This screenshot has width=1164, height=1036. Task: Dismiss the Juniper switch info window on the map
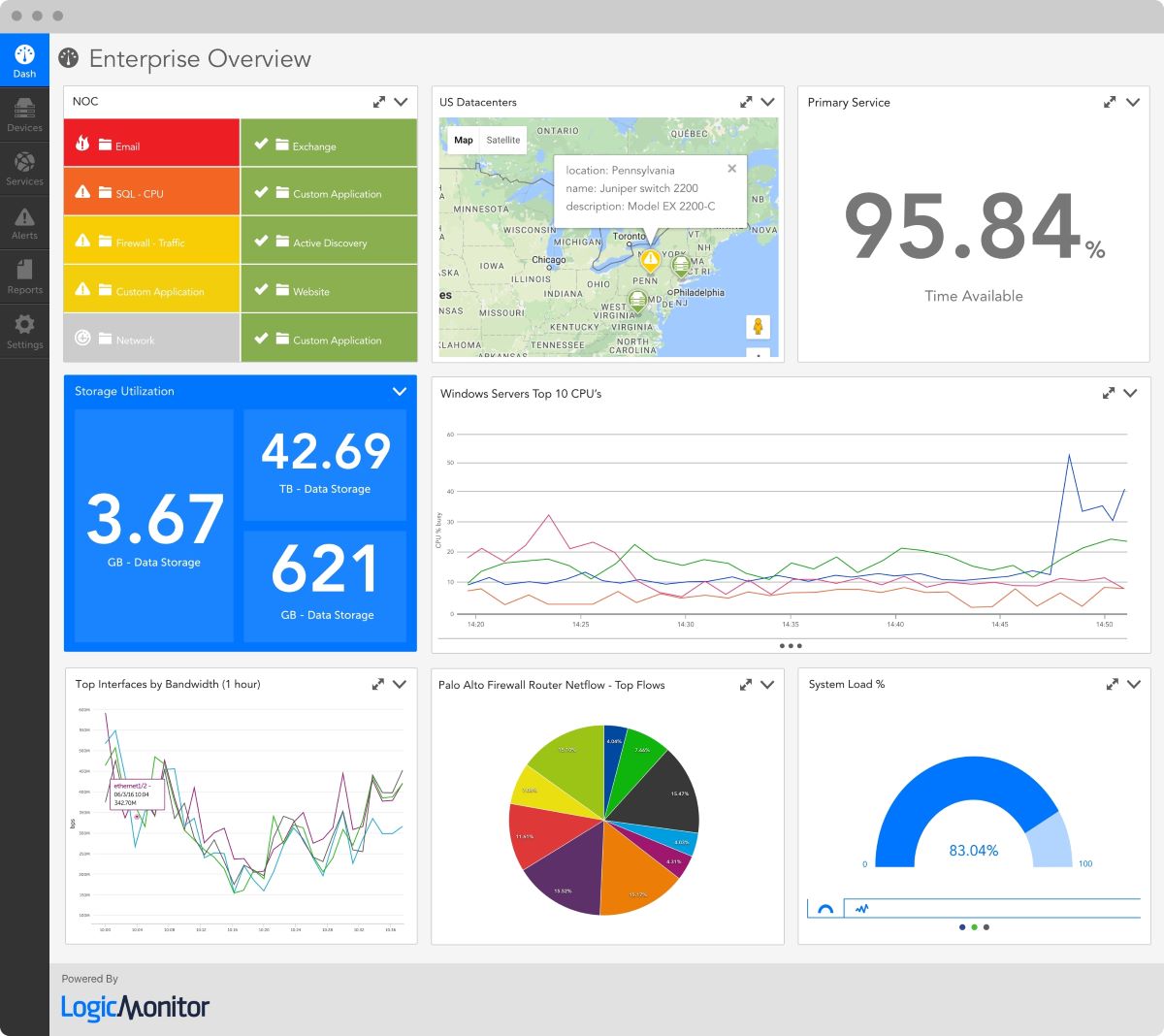pyautogui.click(x=732, y=168)
